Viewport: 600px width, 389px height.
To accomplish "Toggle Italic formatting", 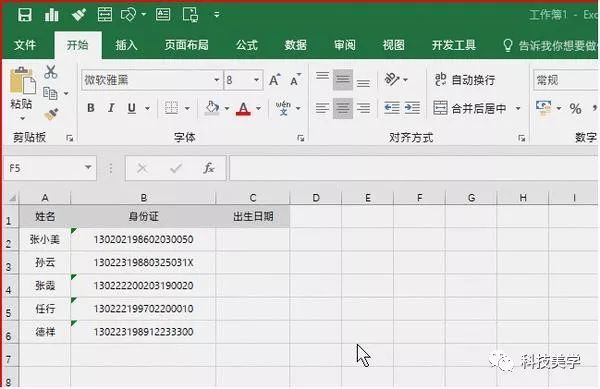I will pyautogui.click(x=111, y=108).
